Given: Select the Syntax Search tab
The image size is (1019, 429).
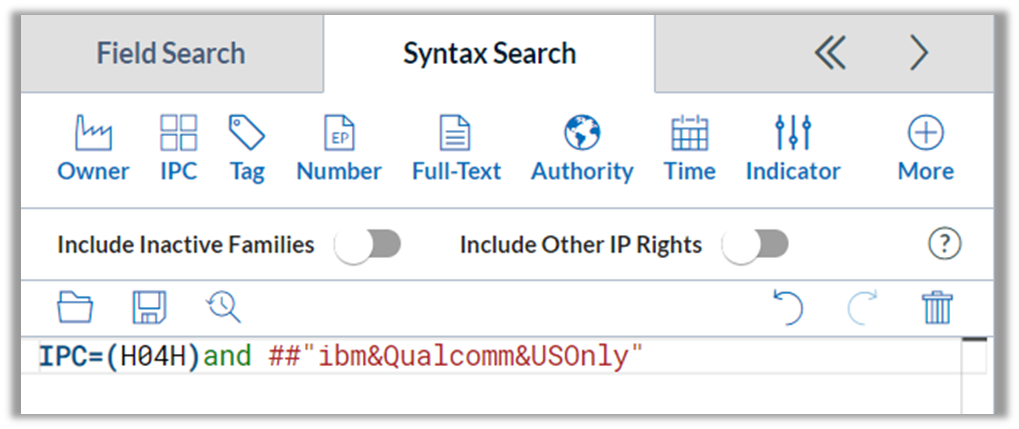Looking at the screenshot, I should click(x=489, y=53).
